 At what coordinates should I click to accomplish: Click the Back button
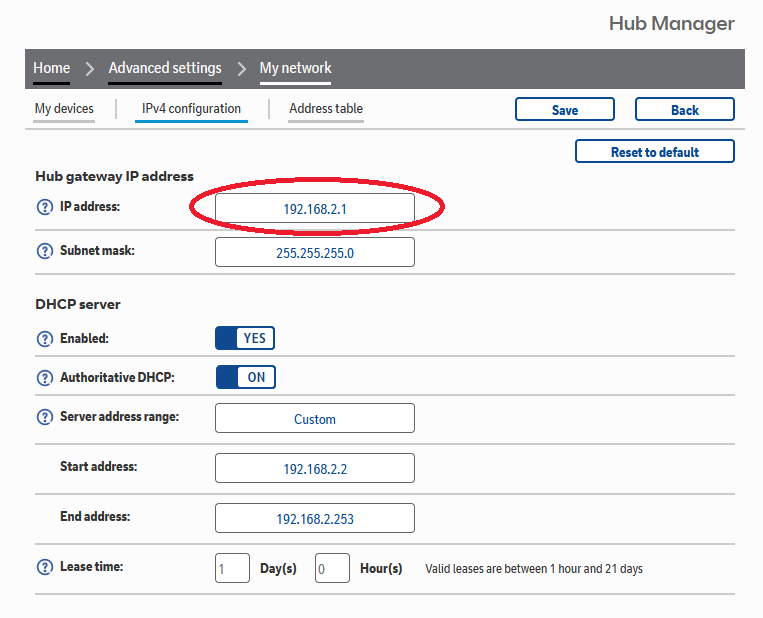(685, 109)
